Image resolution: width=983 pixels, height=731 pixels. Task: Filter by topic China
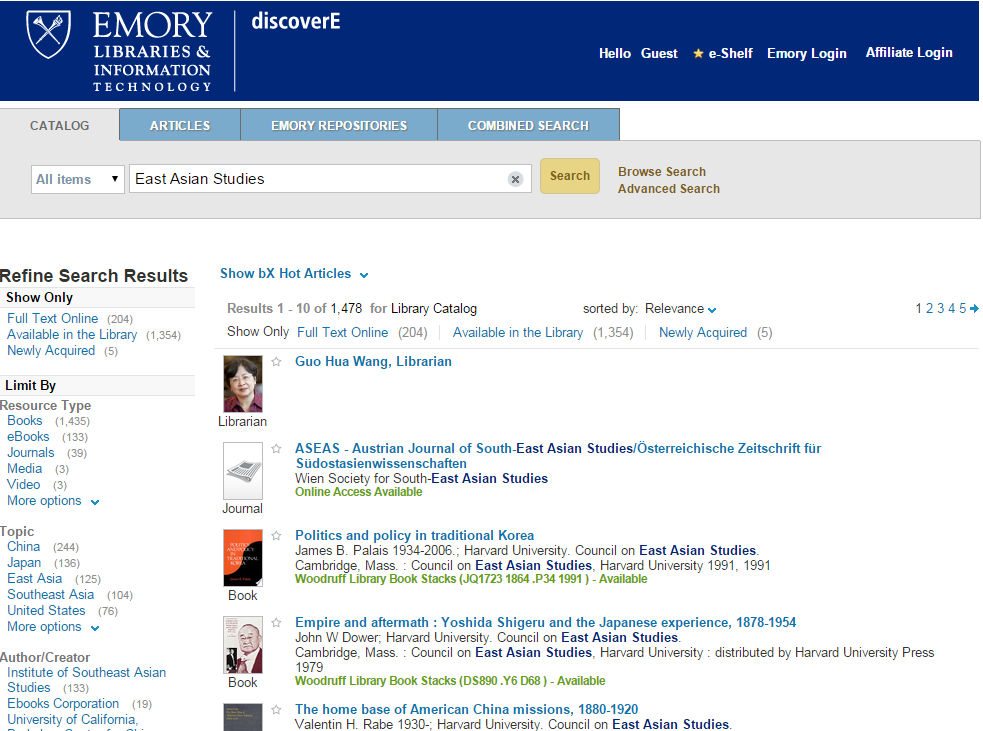point(23,547)
